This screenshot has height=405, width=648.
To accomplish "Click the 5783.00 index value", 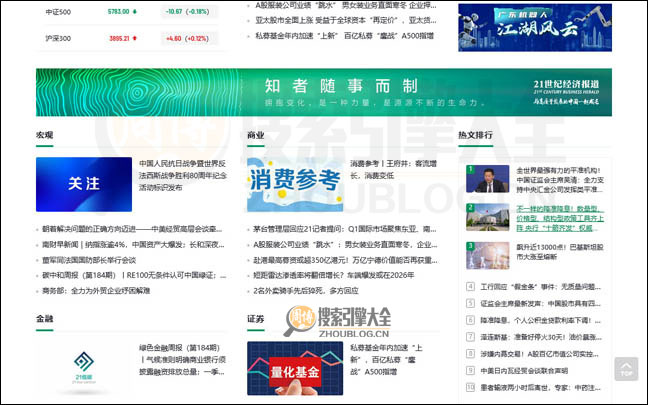I will 119,12.
